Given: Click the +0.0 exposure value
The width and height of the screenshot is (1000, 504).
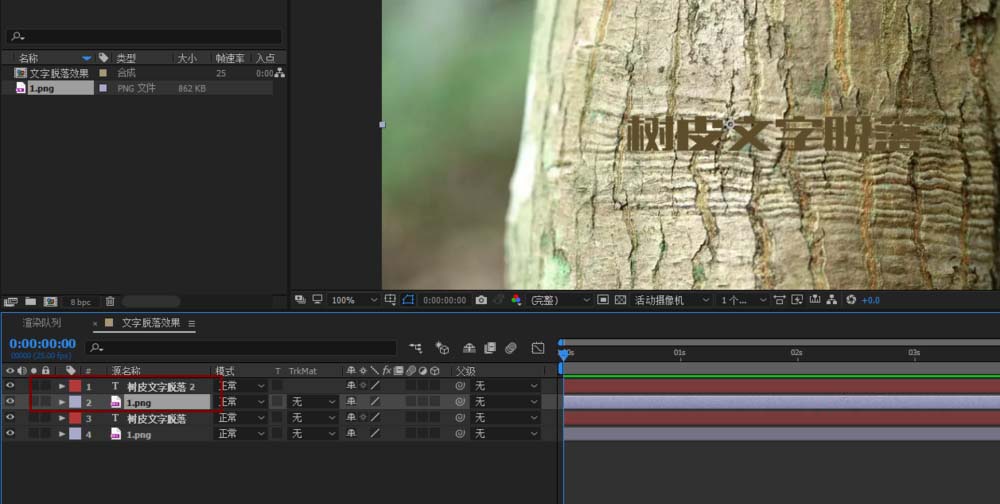Looking at the screenshot, I should coord(871,300).
